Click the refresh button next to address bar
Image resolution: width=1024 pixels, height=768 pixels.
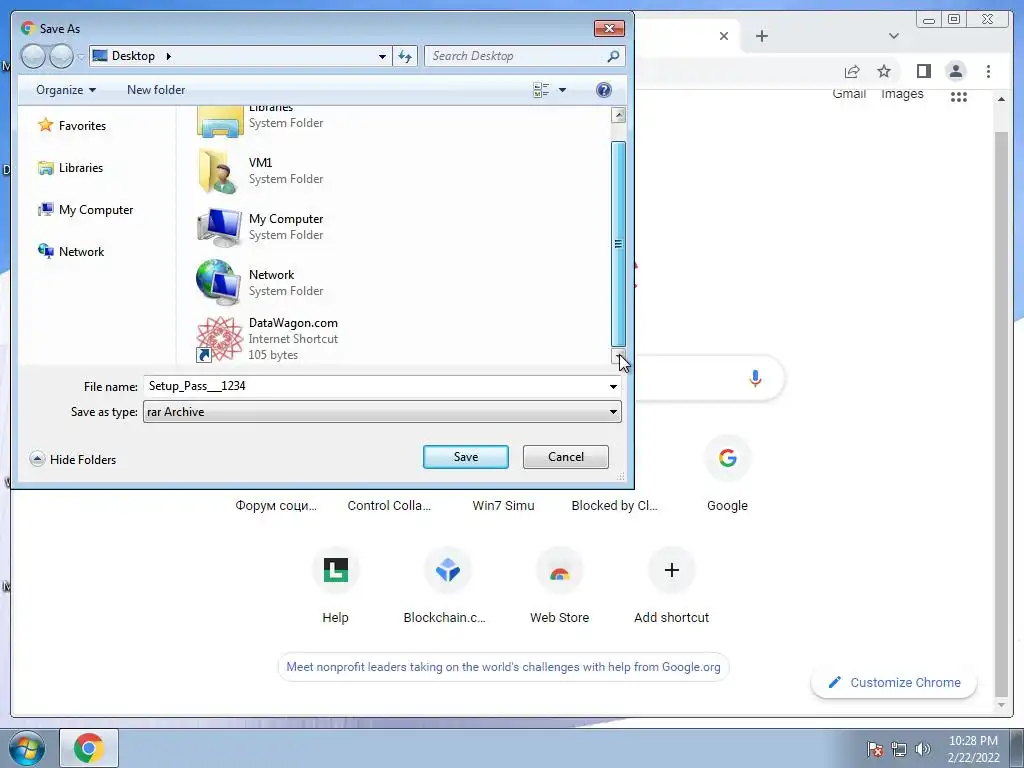tap(405, 56)
